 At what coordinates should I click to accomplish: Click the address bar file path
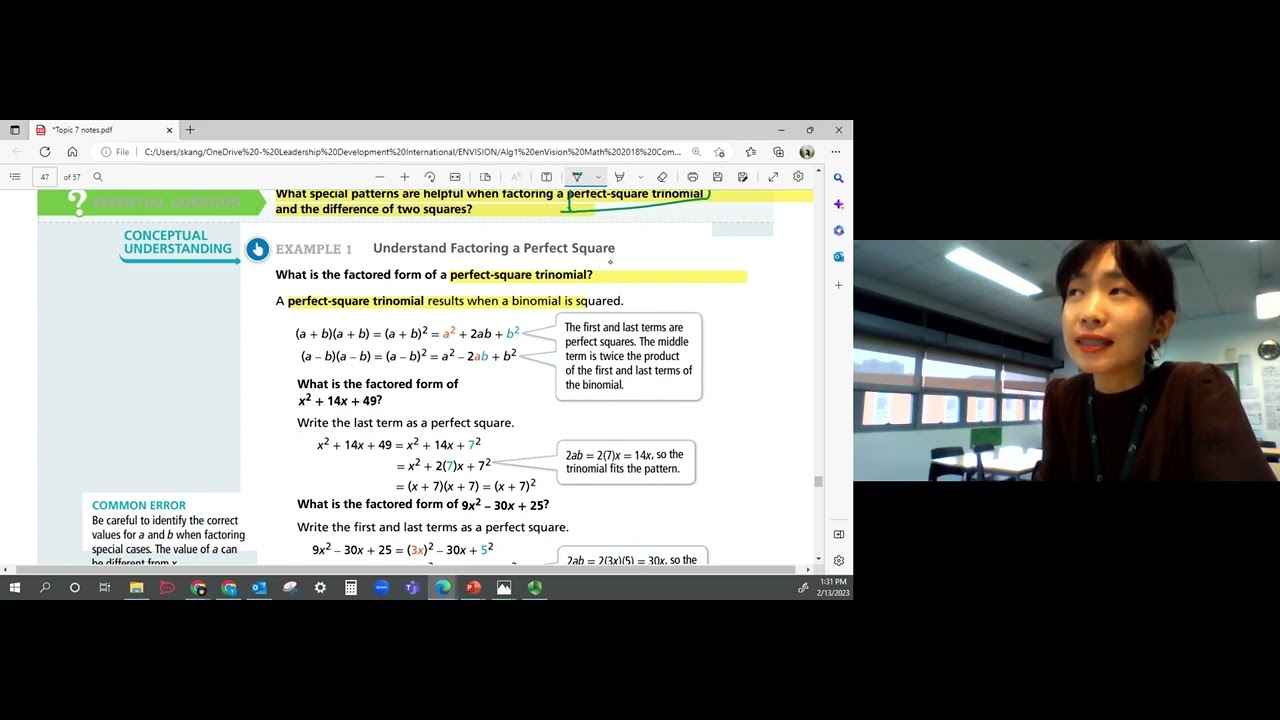pos(412,152)
